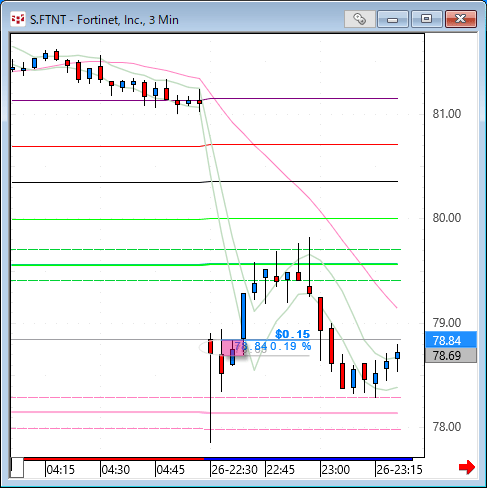Viewport: 487px width, 488px height.
Task: Click the 80.00 price scale label
Action: 447,218
